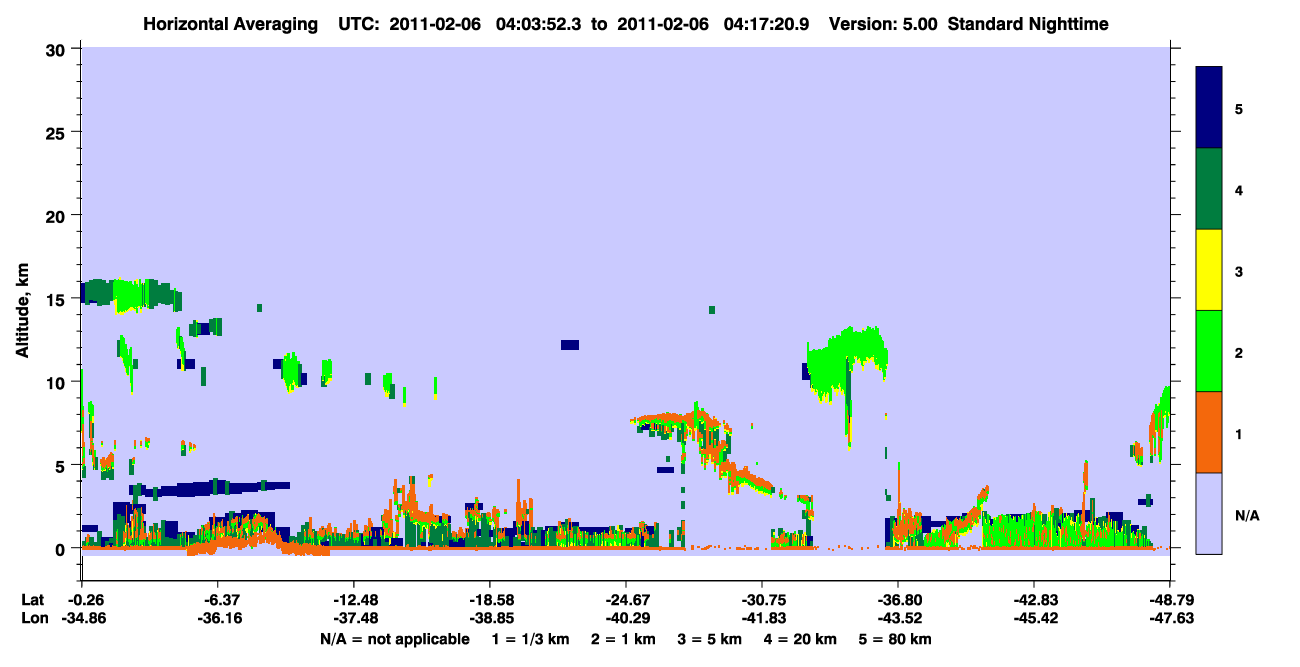Click the start time '04:03:52.3' in title
This screenshot has width=1300, height=667.
pos(537,24)
